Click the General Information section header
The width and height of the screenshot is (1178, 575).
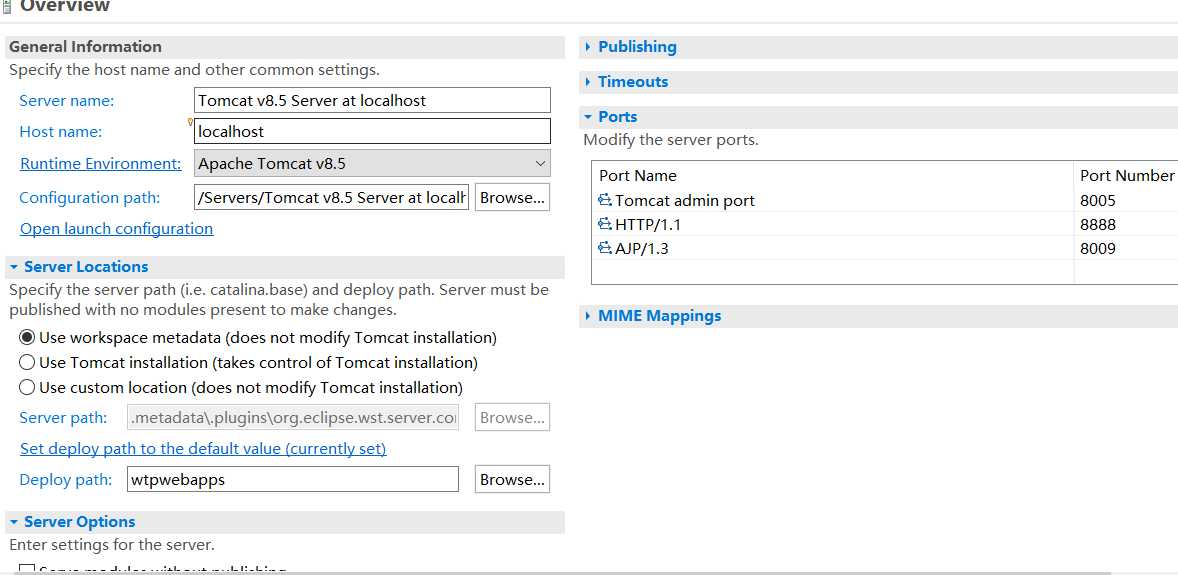click(285, 47)
